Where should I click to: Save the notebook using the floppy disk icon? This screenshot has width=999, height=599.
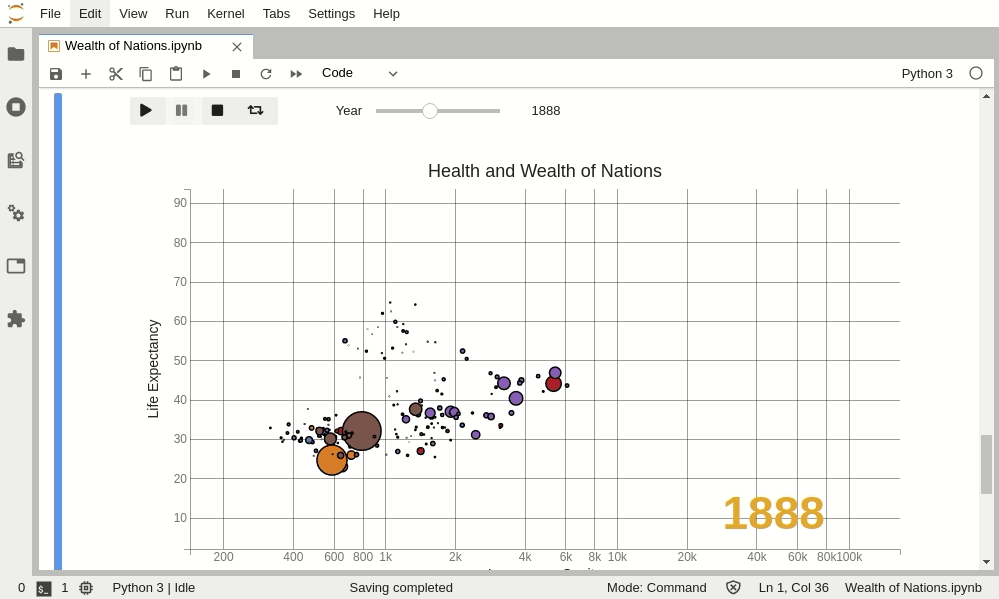[56, 73]
